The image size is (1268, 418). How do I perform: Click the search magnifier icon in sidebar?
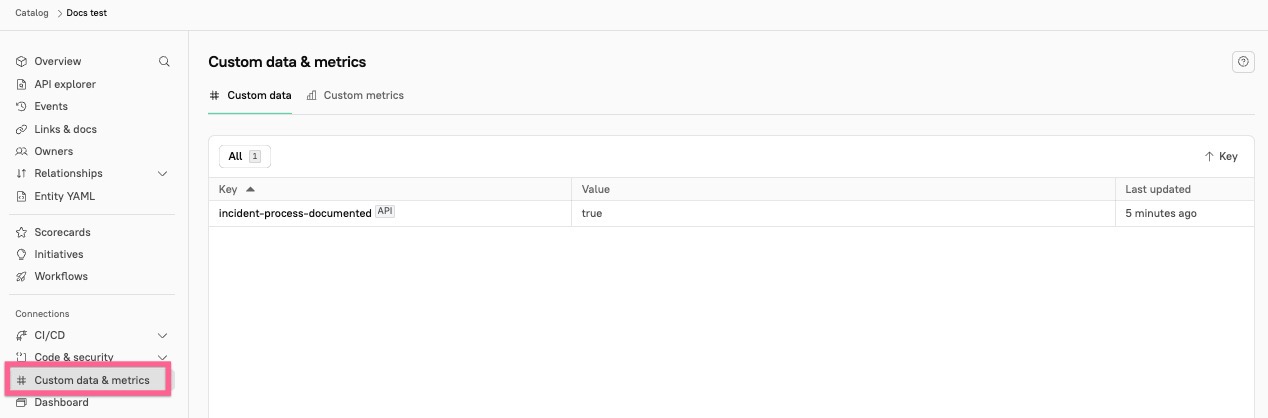(x=164, y=61)
